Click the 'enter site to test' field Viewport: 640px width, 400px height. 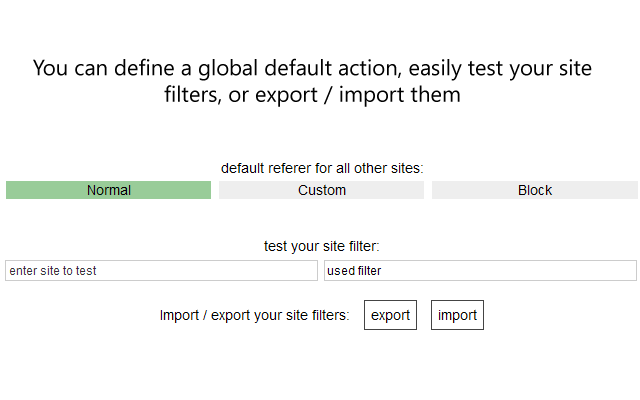click(x=161, y=271)
